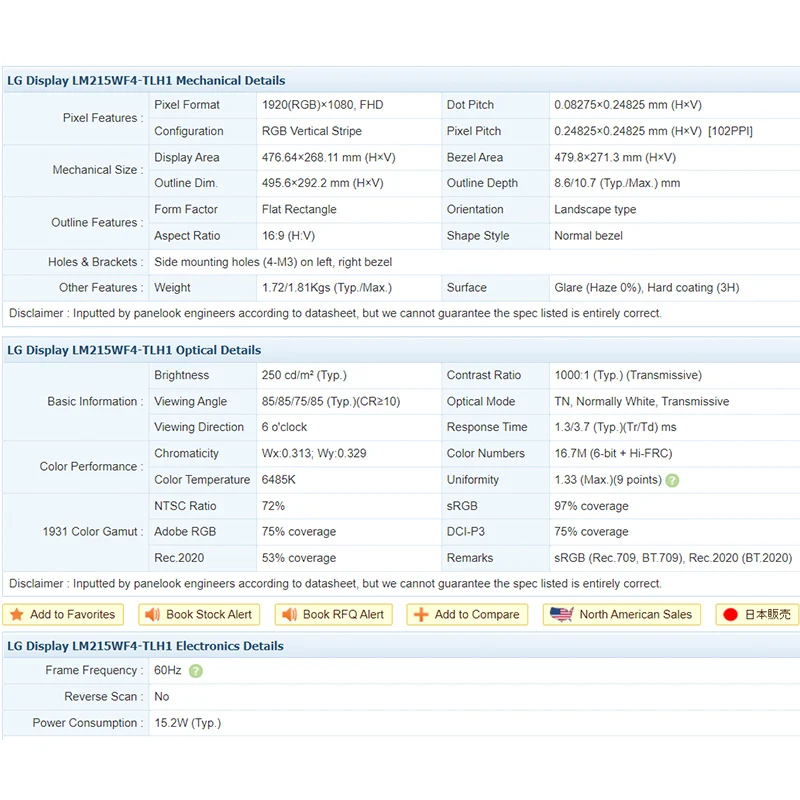Screen dimensions: 800x800
Task: Click the Landscape type value
Action: pos(595,209)
